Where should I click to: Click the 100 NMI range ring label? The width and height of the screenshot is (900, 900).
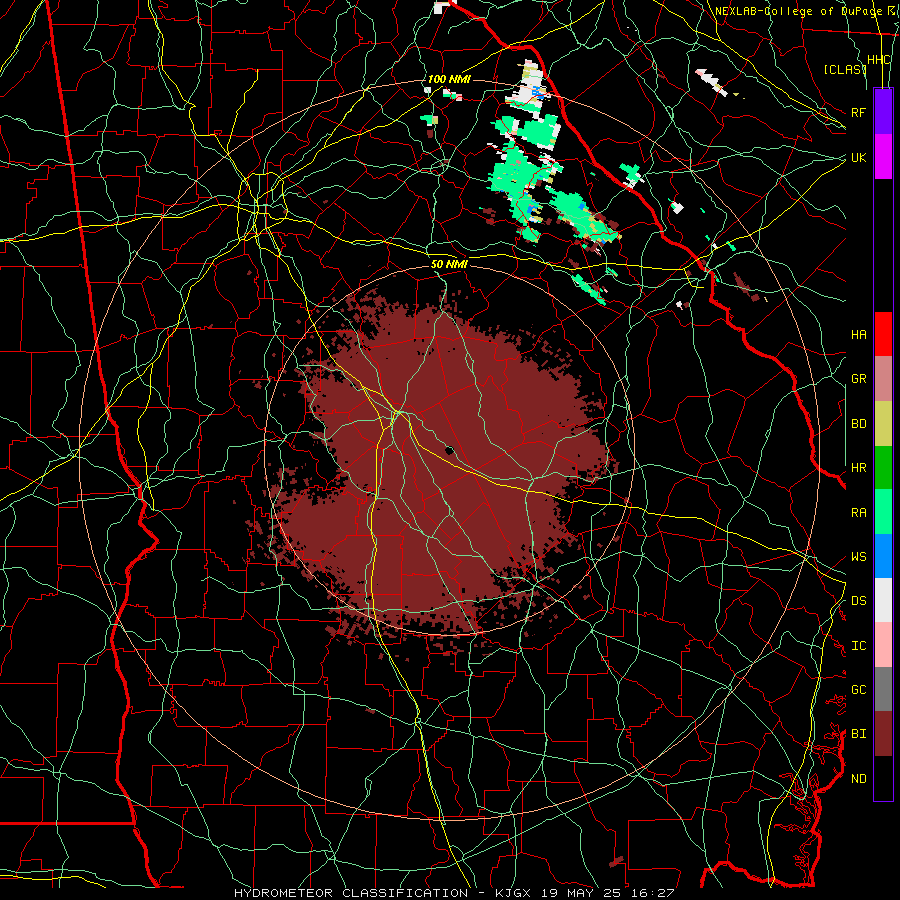click(x=449, y=79)
